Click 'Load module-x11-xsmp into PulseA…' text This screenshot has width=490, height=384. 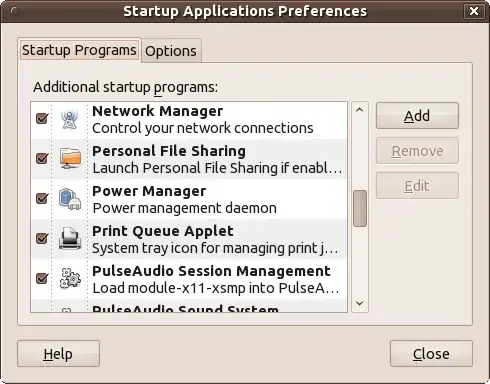click(x=216, y=288)
